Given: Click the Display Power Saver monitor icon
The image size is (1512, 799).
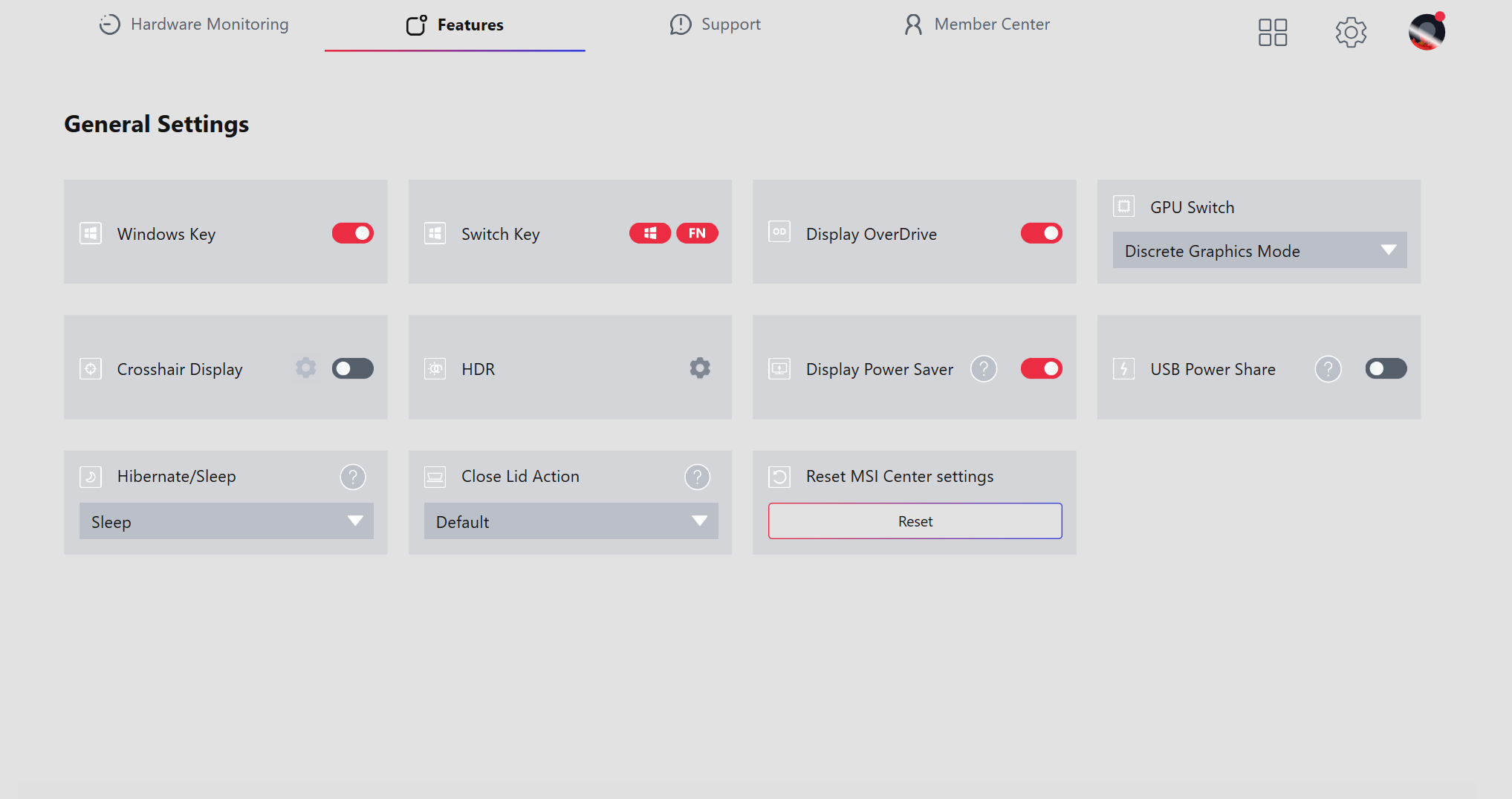Looking at the screenshot, I should coord(779,368).
